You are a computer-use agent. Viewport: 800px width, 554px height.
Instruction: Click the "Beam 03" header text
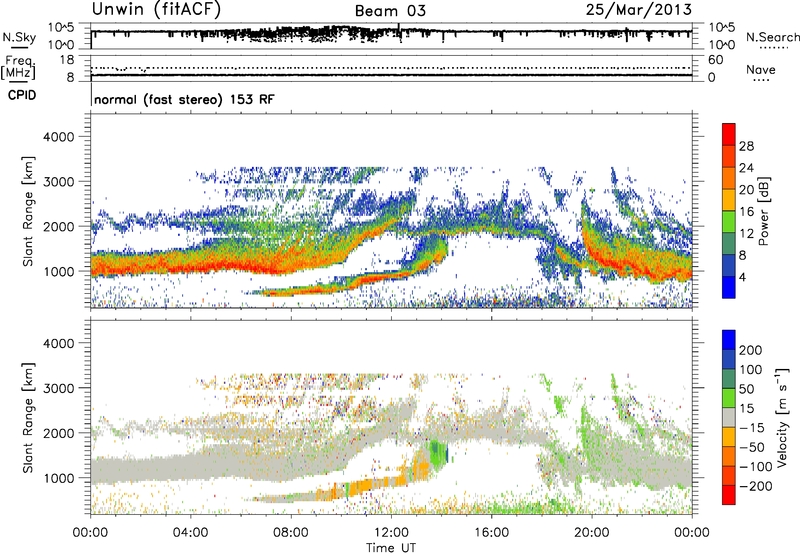coord(390,11)
